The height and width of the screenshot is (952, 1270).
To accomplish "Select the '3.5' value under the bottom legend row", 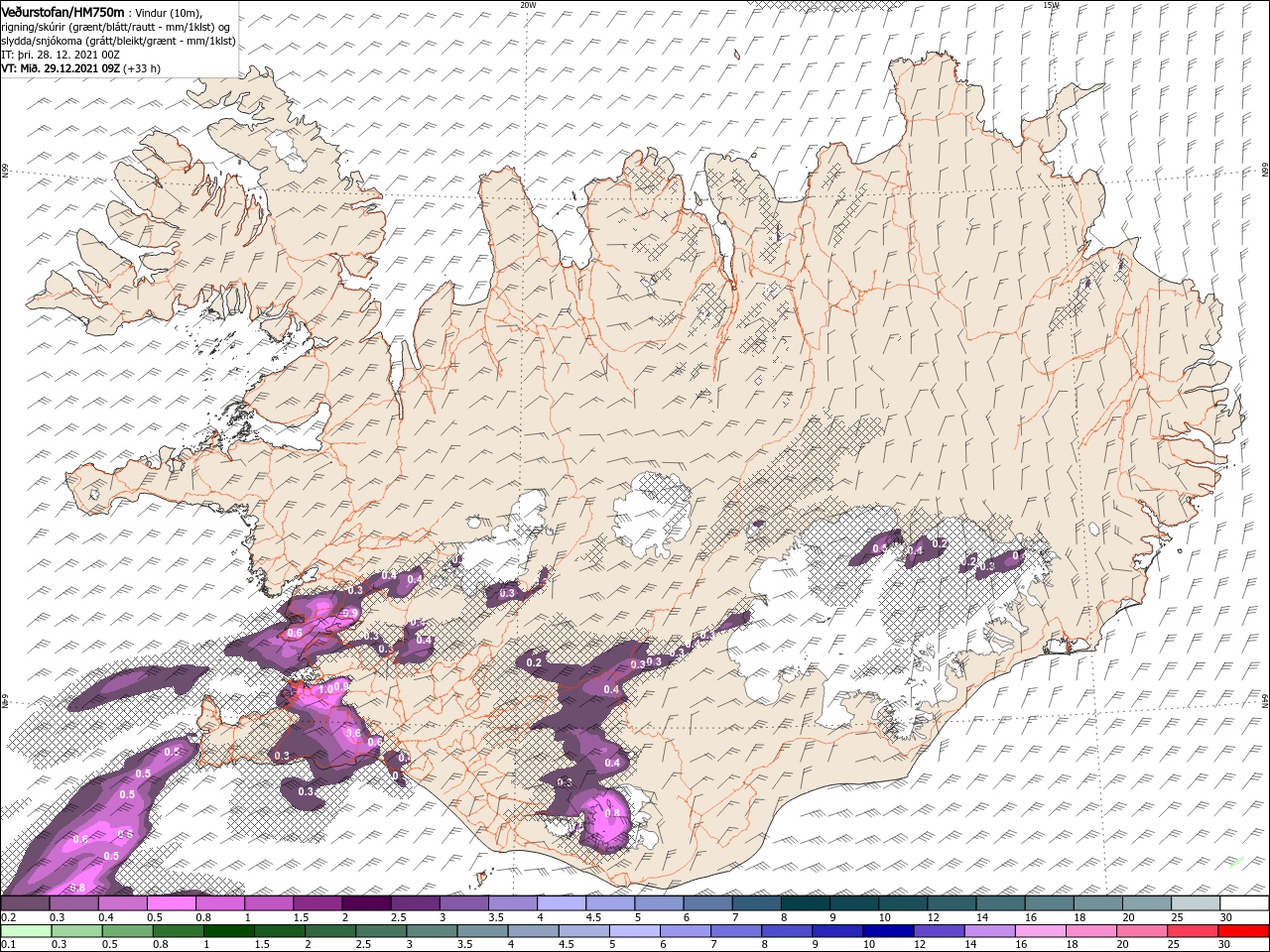I will (x=464, y=945).
